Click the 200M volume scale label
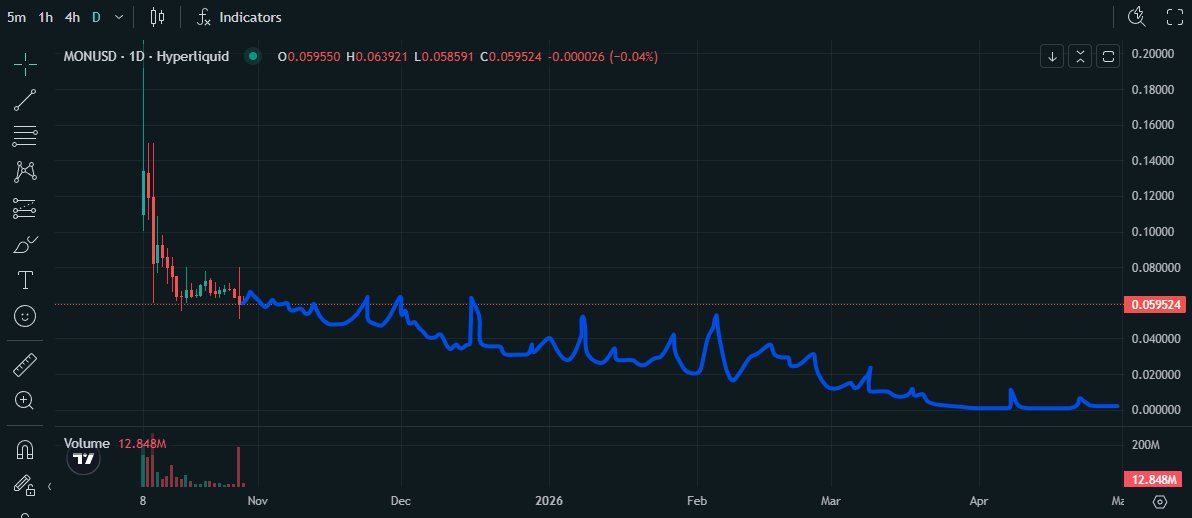 tap(1145, 444)
